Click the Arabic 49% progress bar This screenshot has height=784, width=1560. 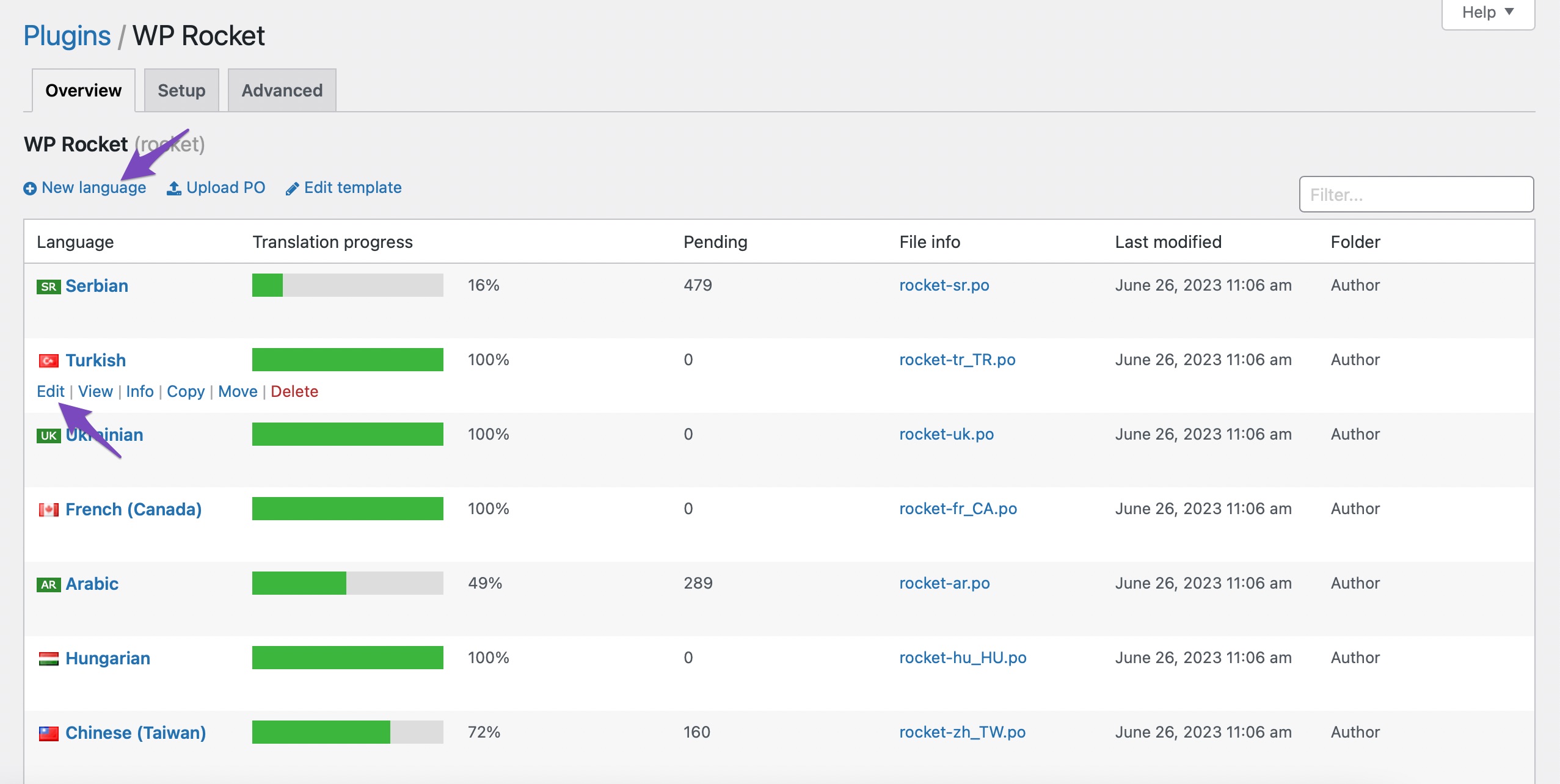coord(348,583)
